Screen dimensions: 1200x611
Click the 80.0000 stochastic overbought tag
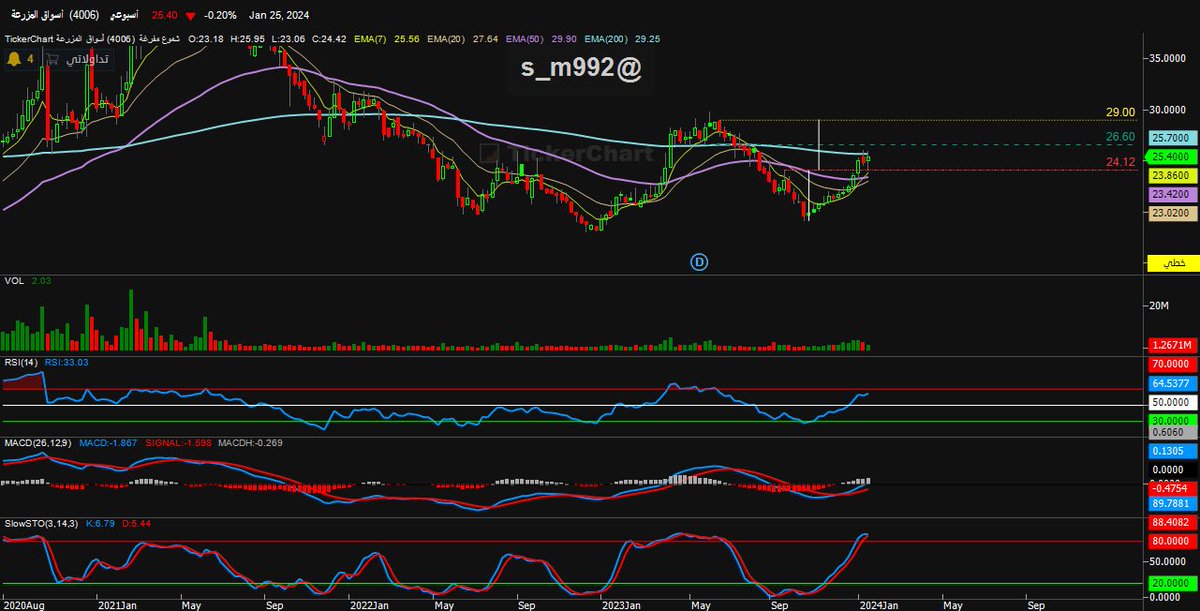(1173, 541)
